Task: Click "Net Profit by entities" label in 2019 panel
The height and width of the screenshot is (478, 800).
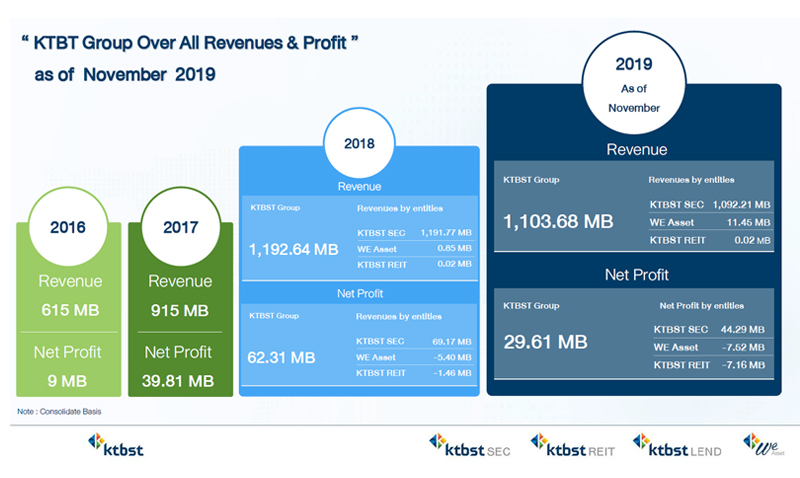Action: click(x=702, y=306)
